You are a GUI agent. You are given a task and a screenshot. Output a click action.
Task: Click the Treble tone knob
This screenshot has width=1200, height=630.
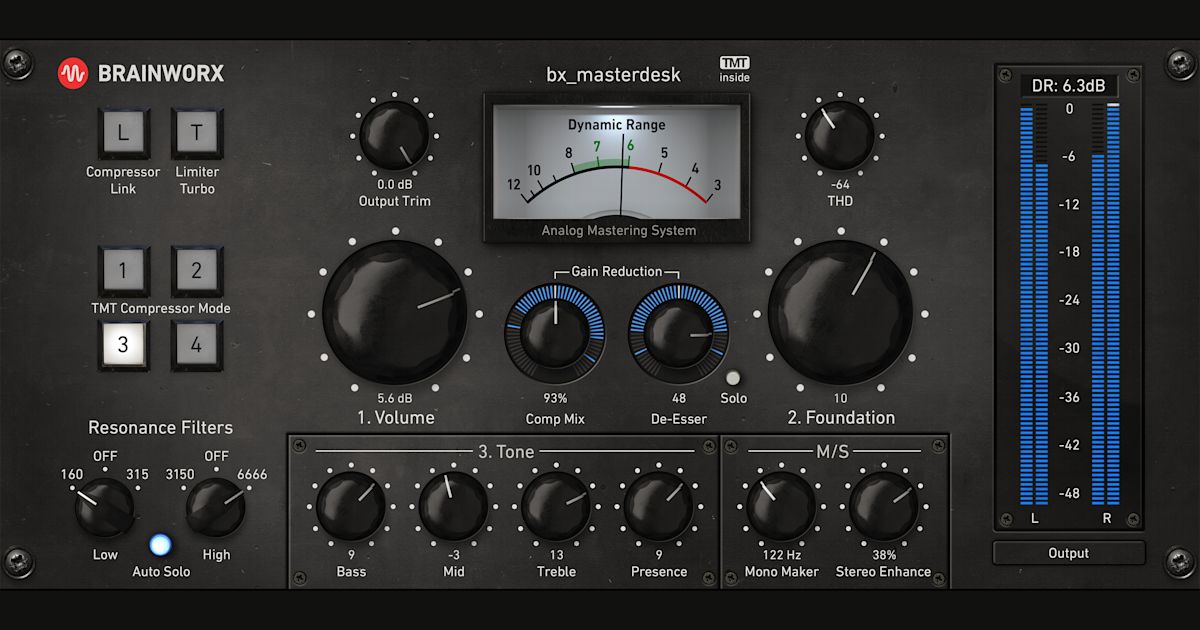tap(556, 506)
